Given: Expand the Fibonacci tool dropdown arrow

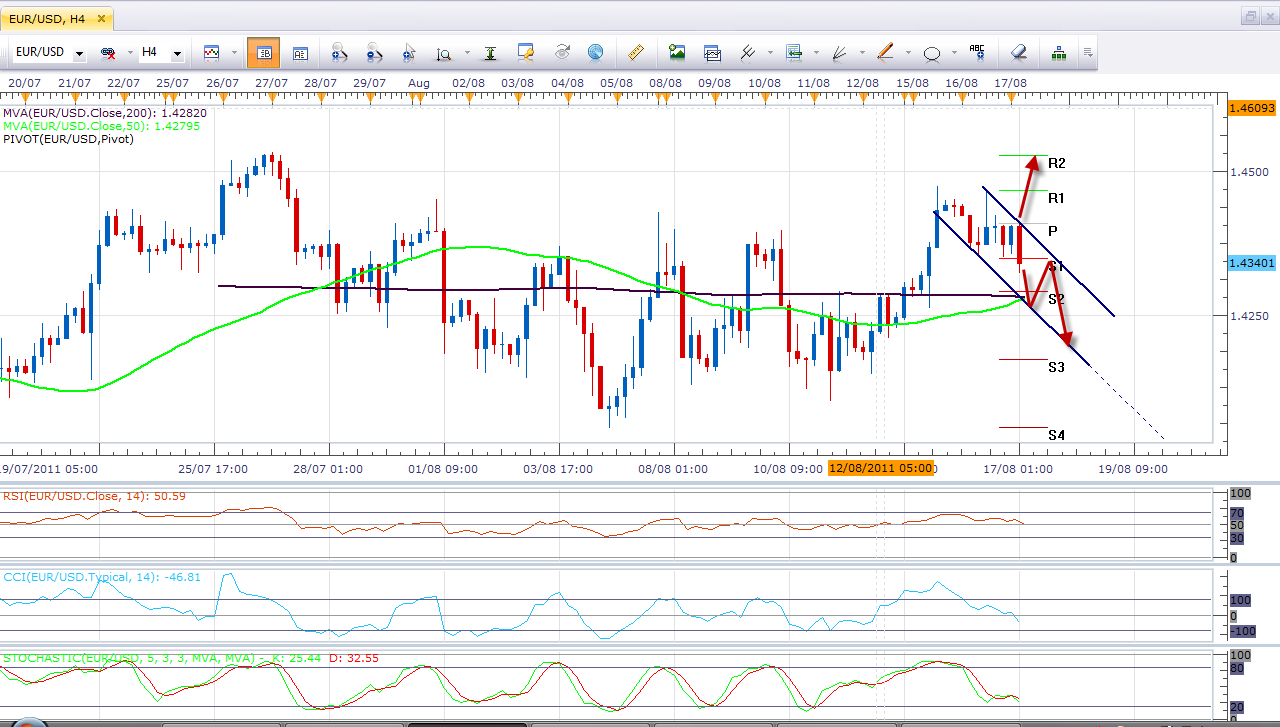Looking at the screenshot, I should pyautogui.click(x=817, y=53).
